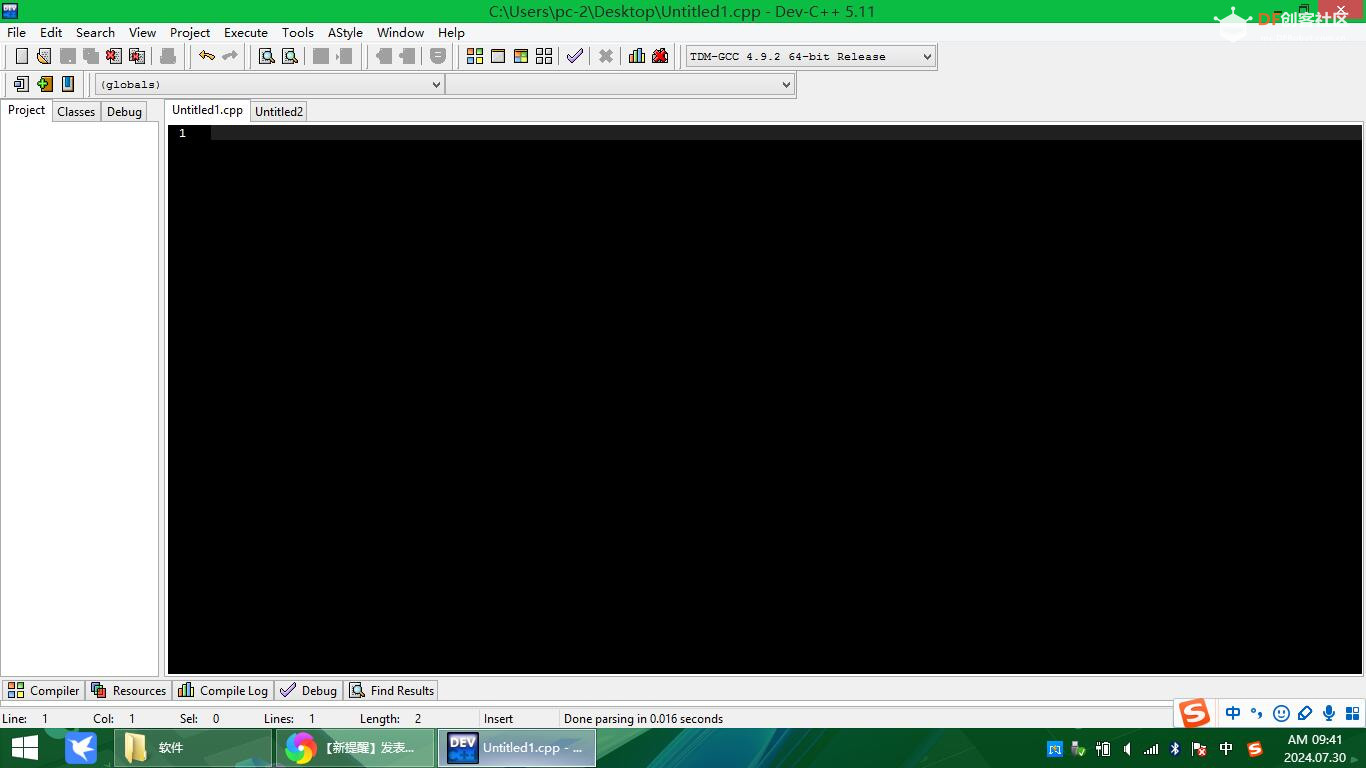Open the emoji panel on Sogou IME bar
Image resolution: width=1366 pixels, height=768 pixels.
(1281, 713)
